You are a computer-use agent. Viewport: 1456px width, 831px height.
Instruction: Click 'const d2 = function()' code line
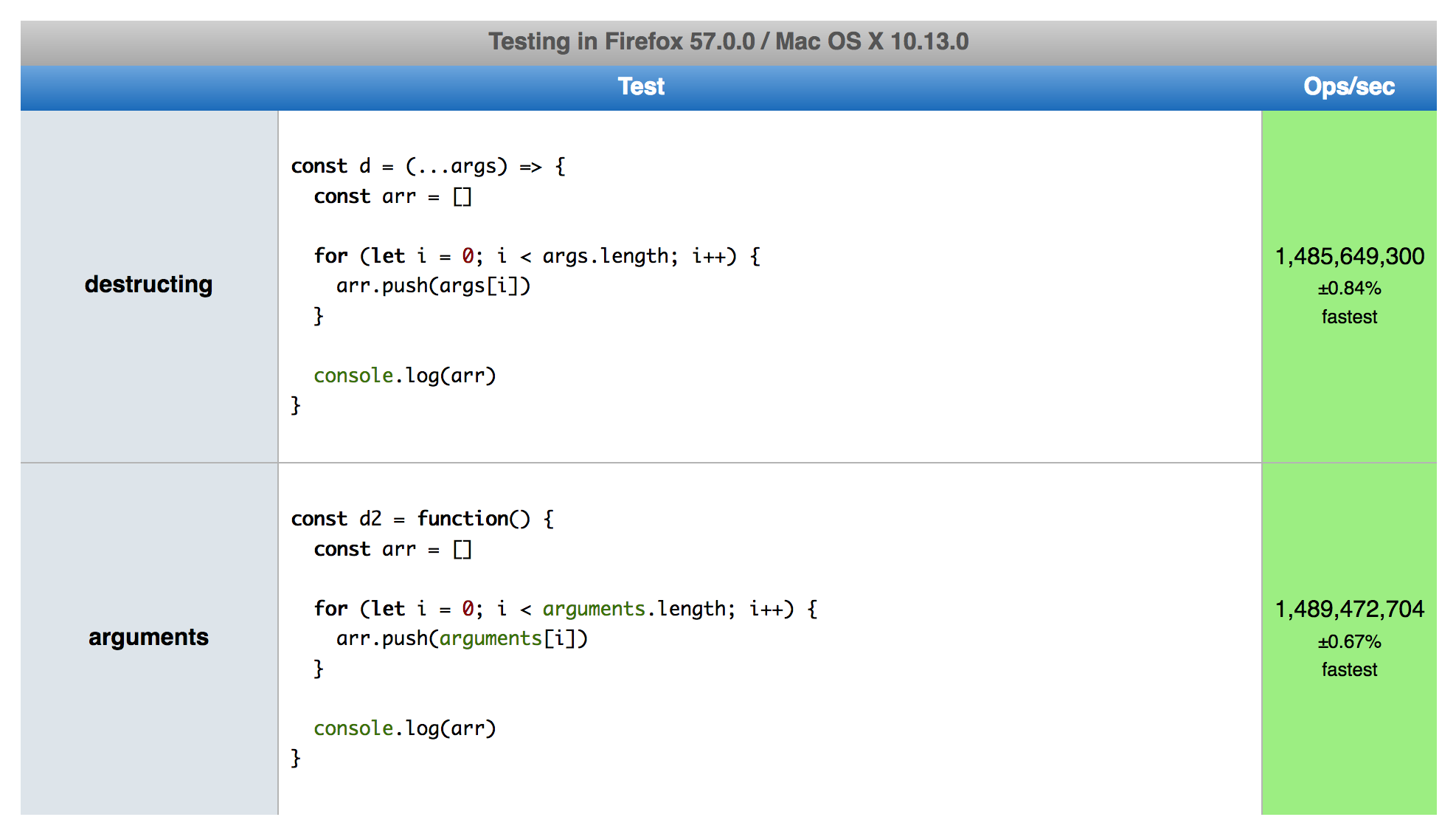pyautogui.click(x=423, y=519)
